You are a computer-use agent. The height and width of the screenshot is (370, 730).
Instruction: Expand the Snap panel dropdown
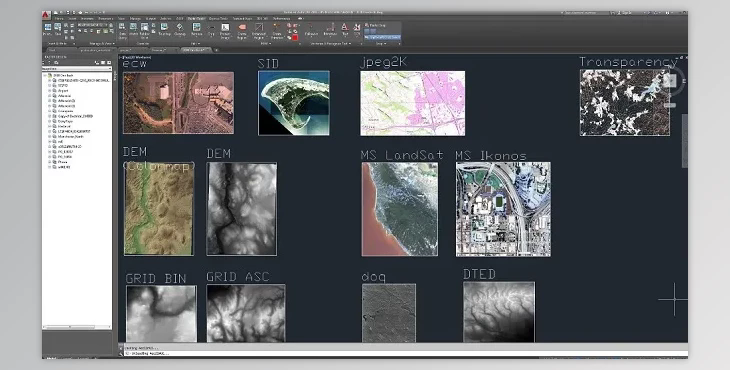click(382, 44)
